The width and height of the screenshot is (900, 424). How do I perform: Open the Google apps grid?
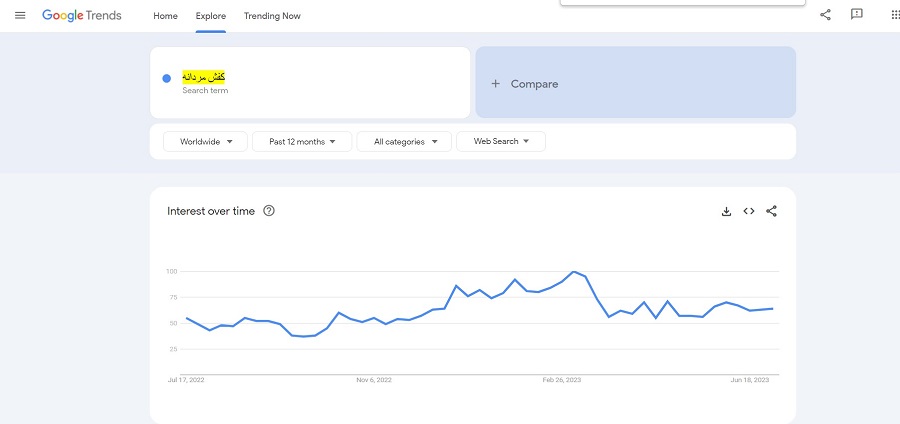tap(895, 15)
